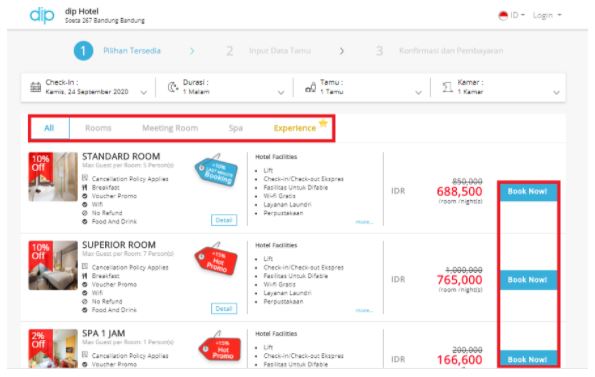Click the blue Last Minute Booking tag

pos(216,170)
